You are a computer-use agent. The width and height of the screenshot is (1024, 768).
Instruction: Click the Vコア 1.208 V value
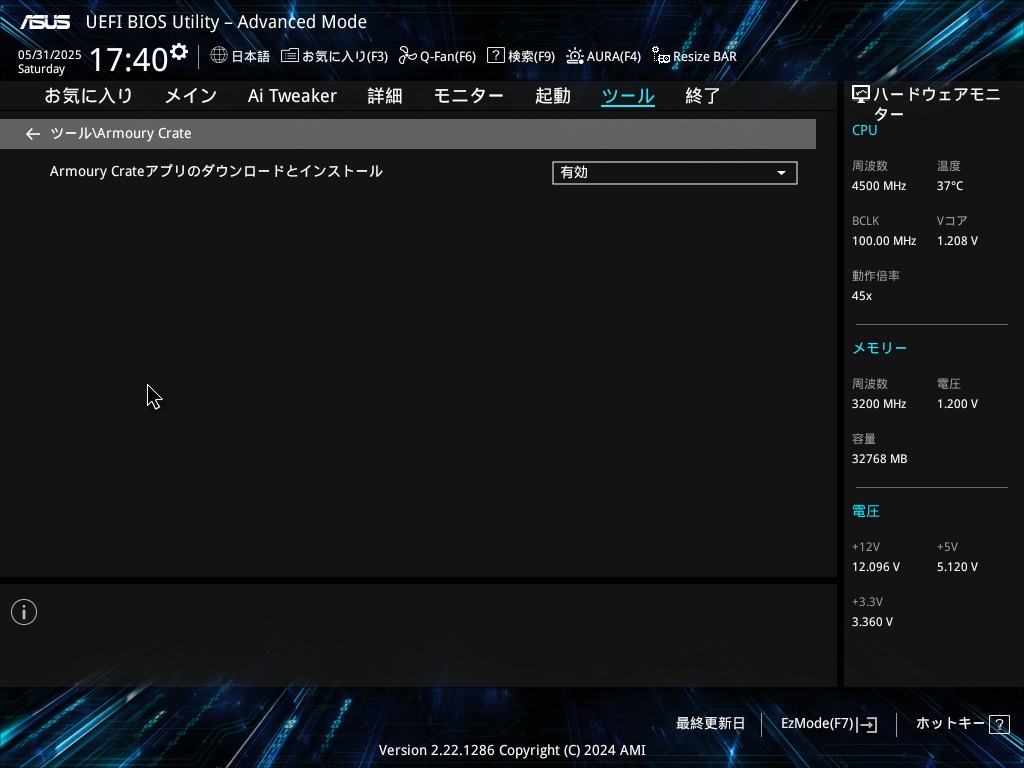pos(957,241)
